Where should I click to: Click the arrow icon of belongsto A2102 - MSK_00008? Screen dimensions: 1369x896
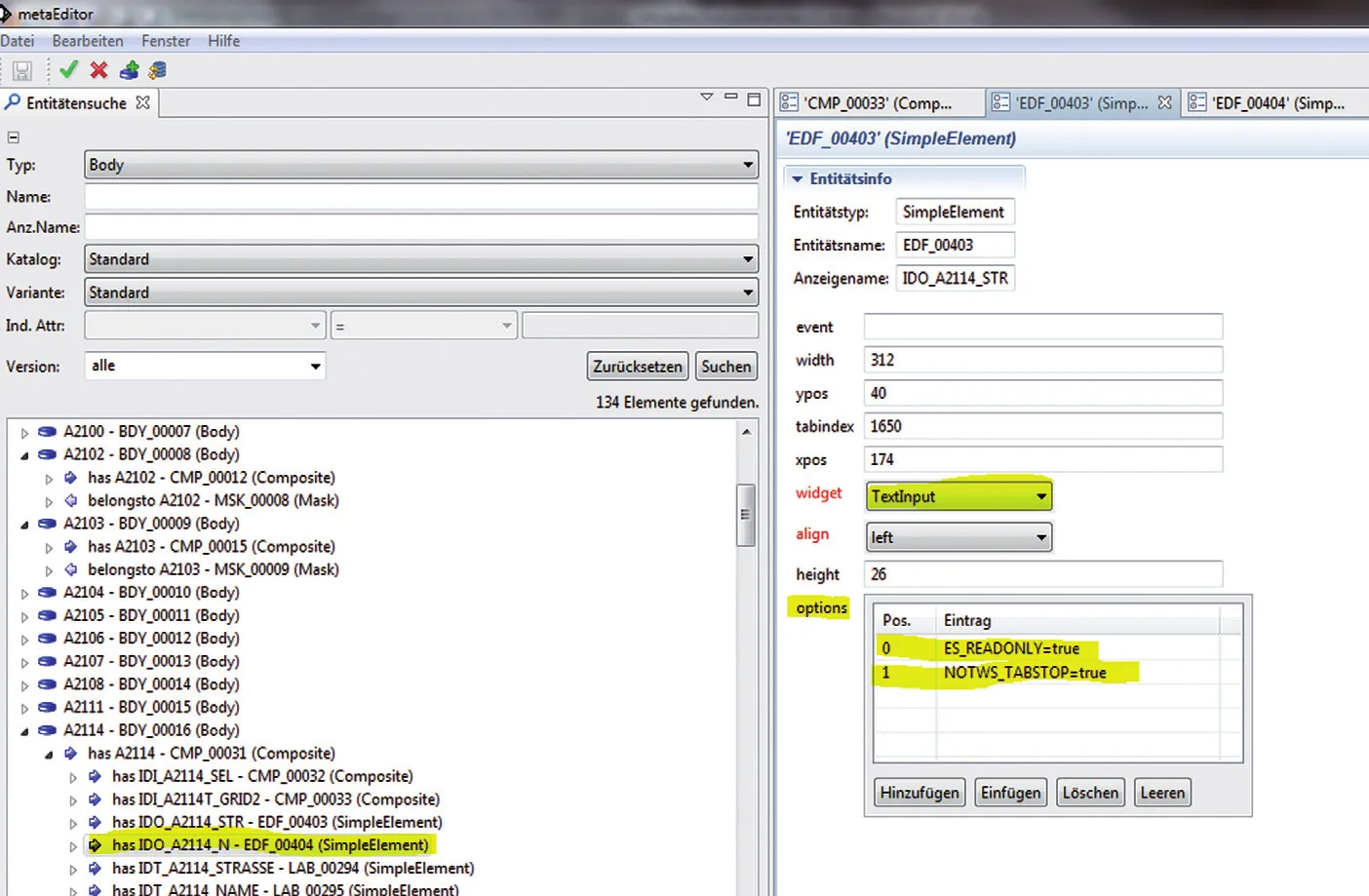pos(70,500)
